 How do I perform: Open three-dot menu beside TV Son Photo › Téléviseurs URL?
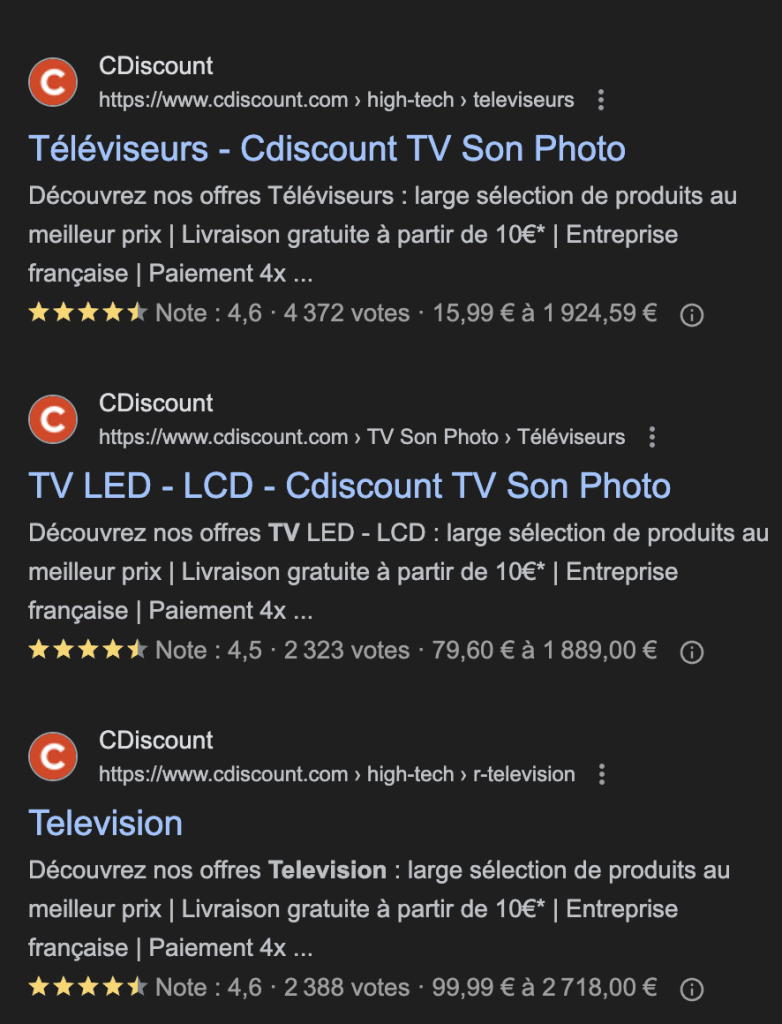click(x=652, y=437)
